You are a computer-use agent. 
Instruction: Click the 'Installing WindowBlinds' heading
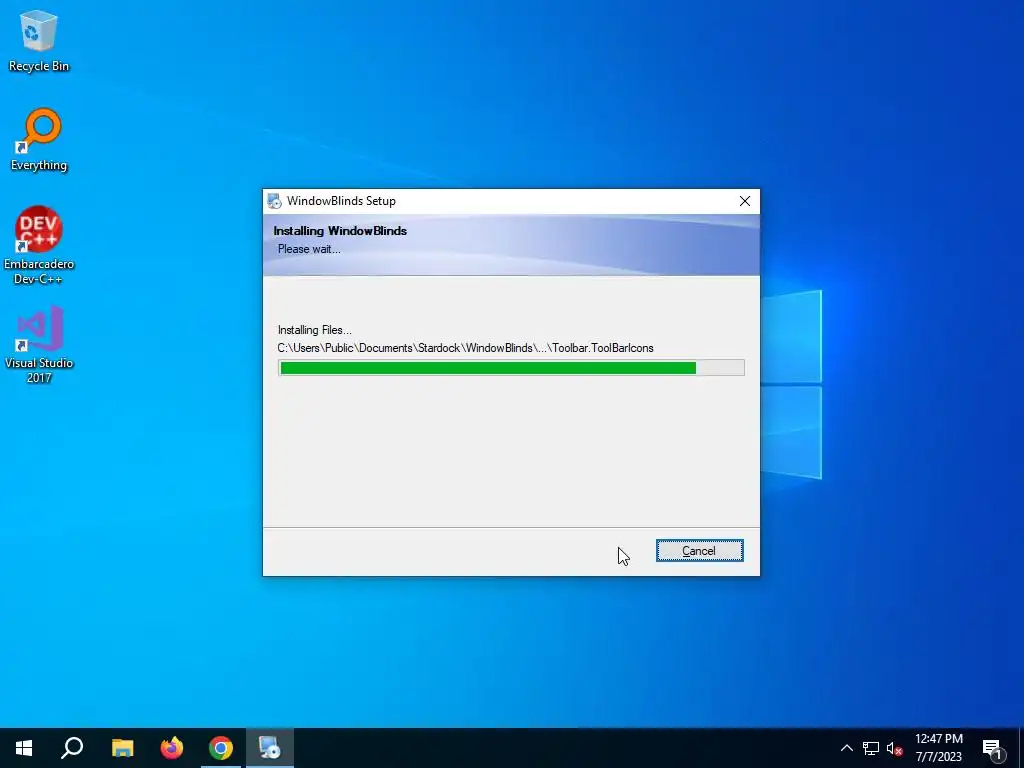pyautogui.click(x=340, y=231)
